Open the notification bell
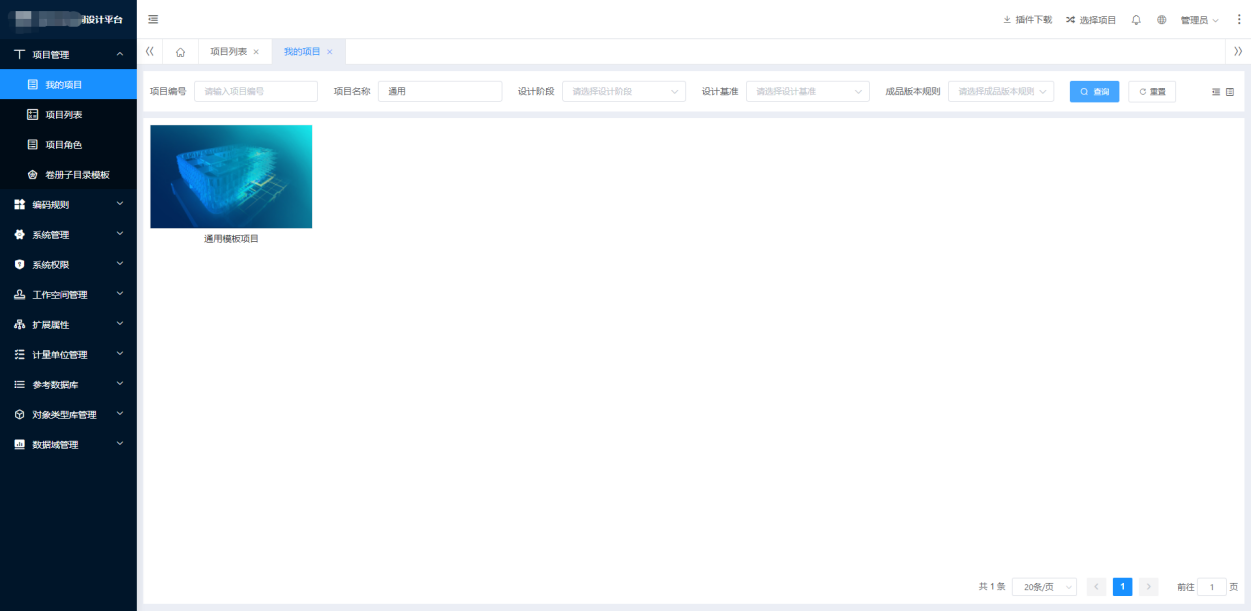Image resolution: width=1251 pixels, height=611 pixels. click(x=1136, y=20)
